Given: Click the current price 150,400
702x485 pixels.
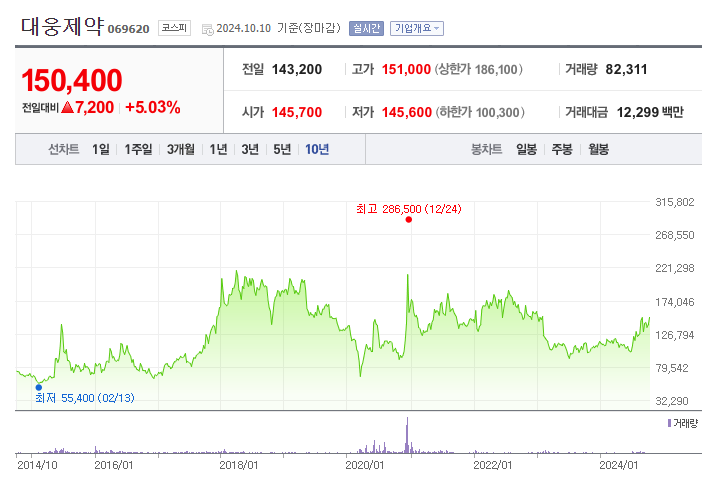Looking at the screenshot, I should click(72, 81).
